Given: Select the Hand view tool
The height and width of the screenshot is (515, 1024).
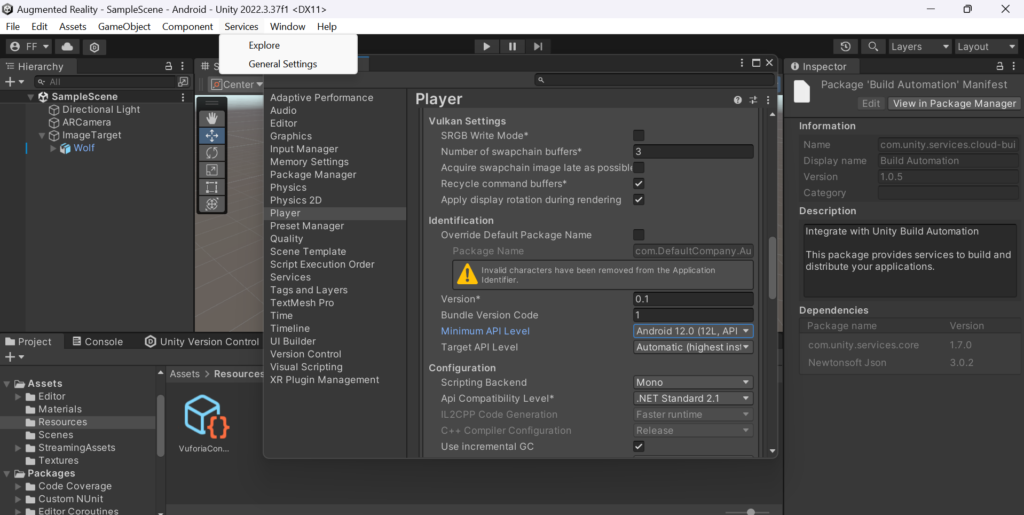Looking at the screenshot, I should [212, 119].
